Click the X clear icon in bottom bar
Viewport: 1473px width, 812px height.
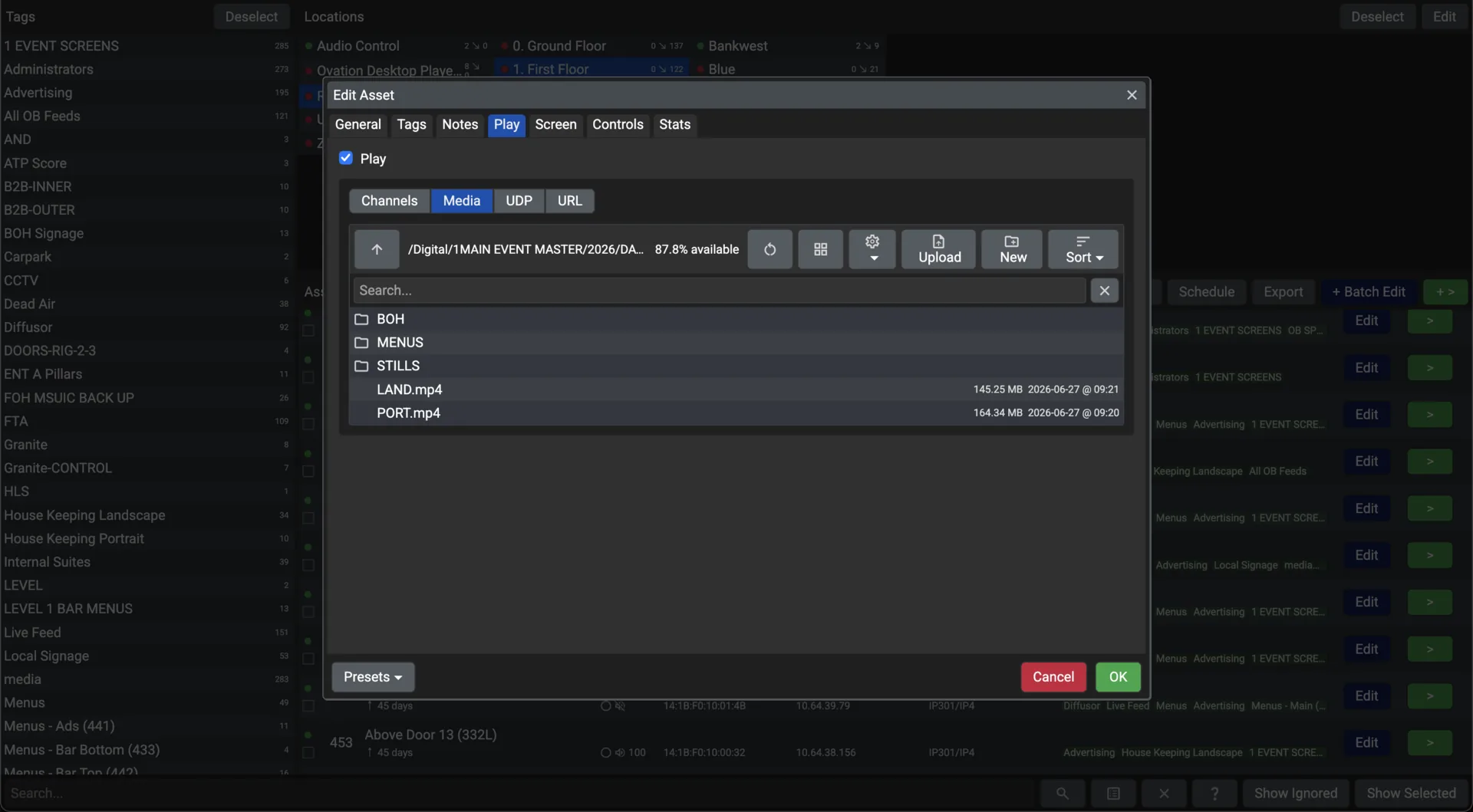pyautogui.click(x=1164, y=794)
